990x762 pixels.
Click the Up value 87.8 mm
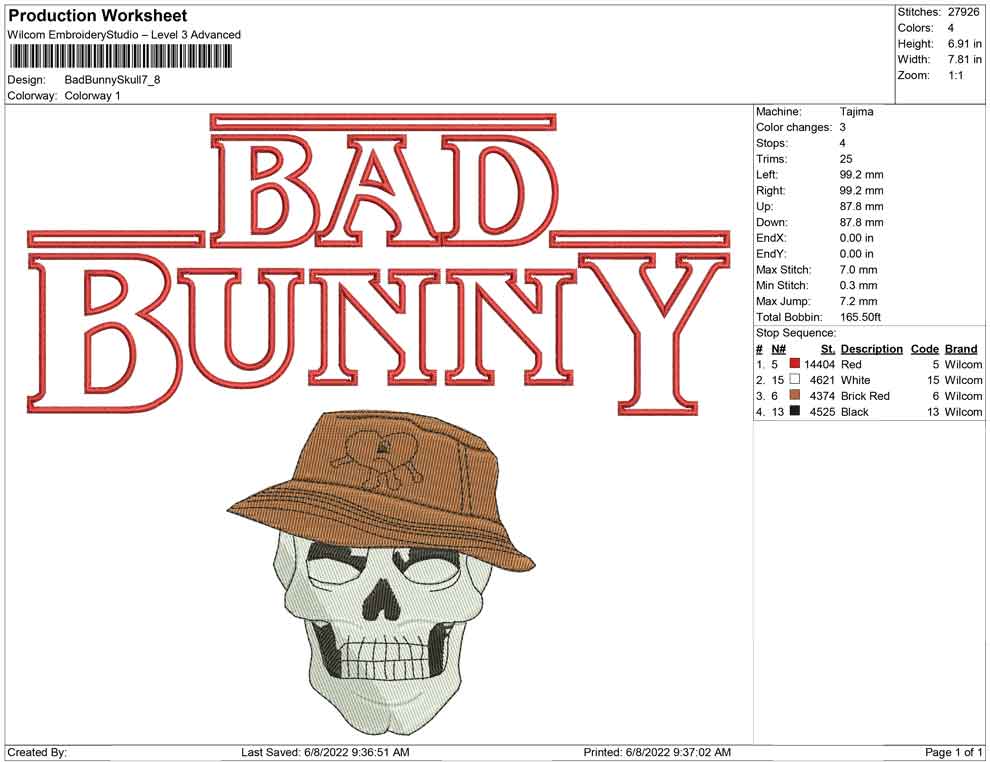[861, 206]
